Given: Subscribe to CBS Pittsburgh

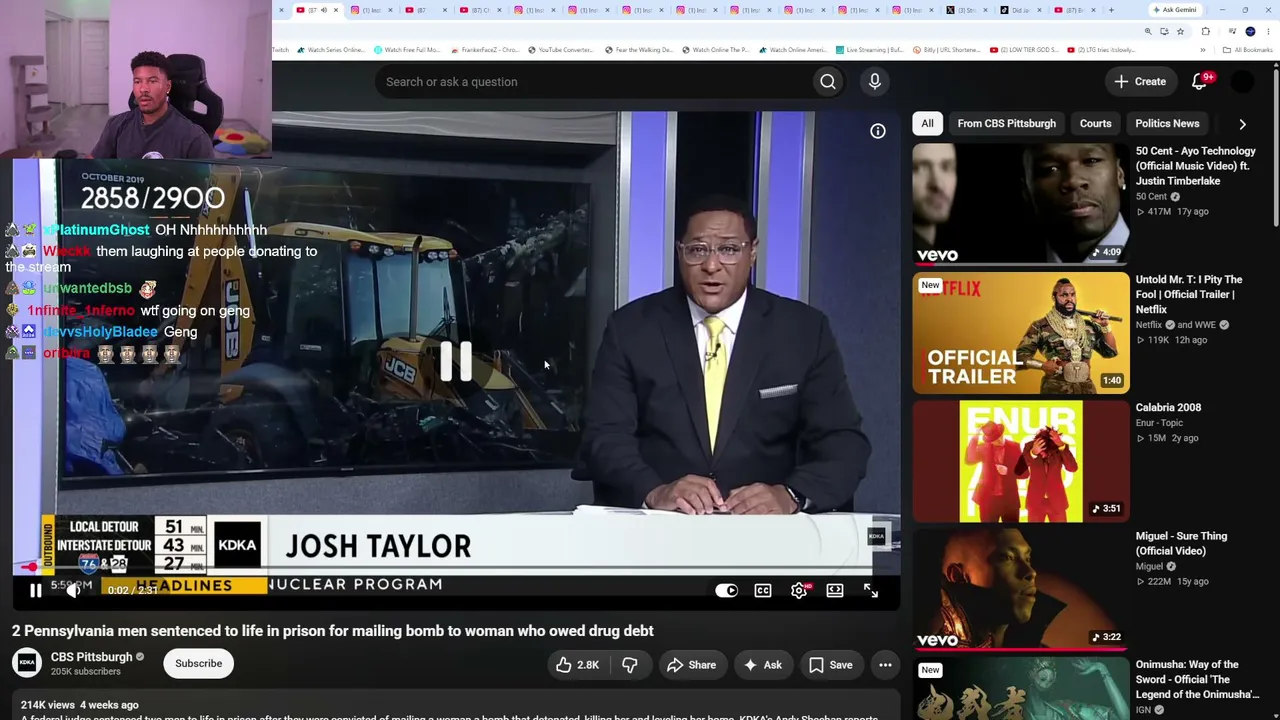Looking at the screenshot, I should [198, 664].
